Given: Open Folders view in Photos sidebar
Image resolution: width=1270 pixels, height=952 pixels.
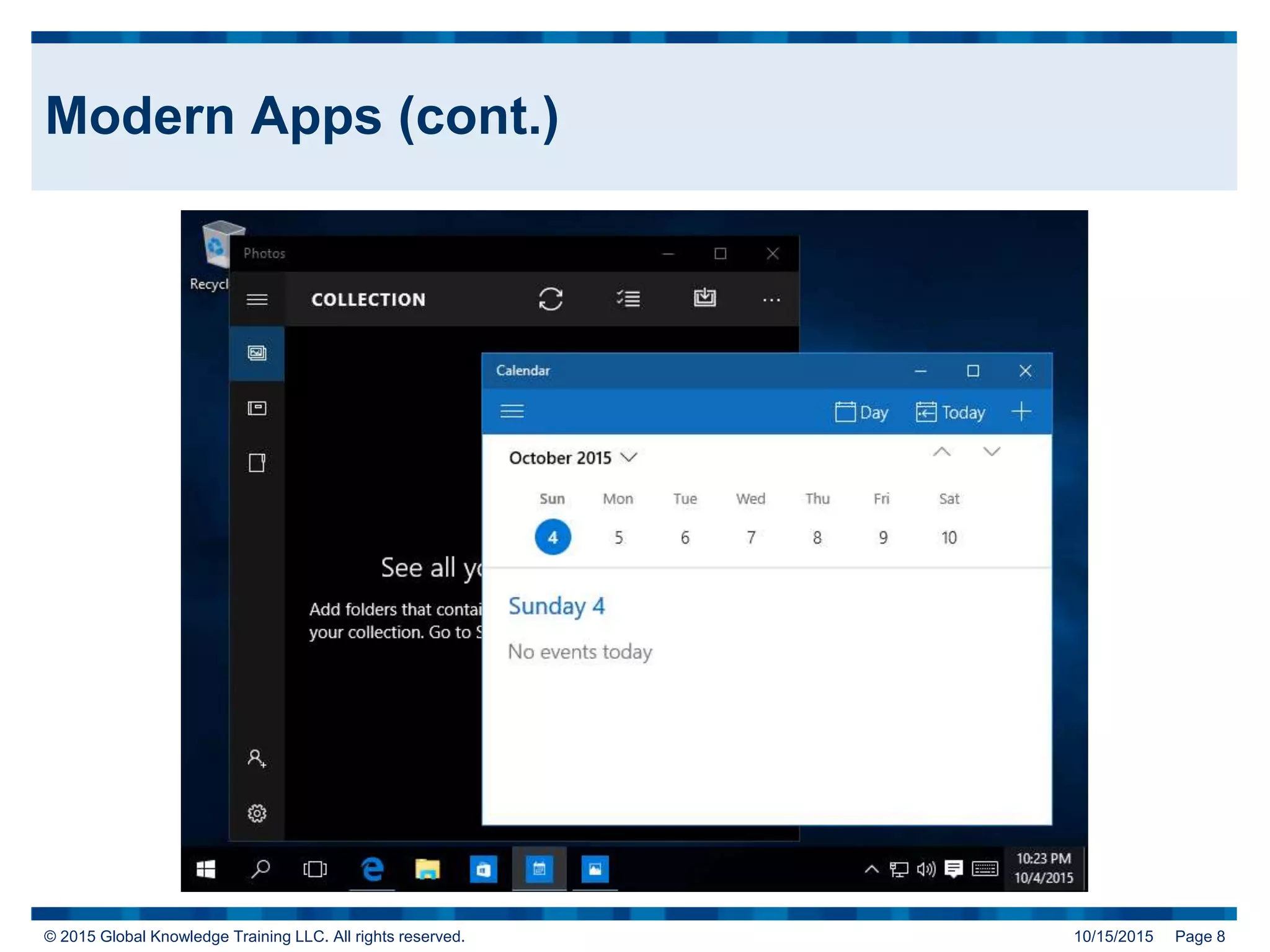Looking at the screenshot, I should click(x=257, y=463).
